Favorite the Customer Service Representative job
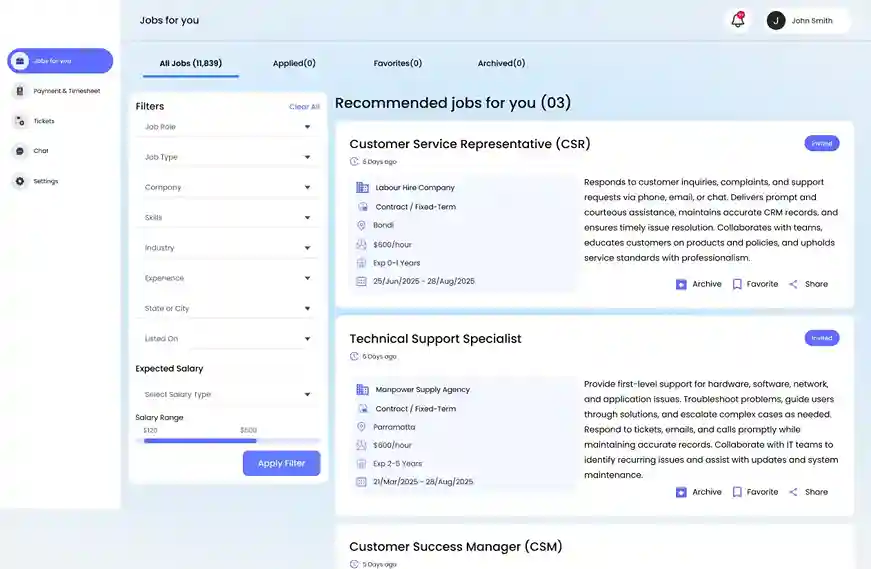871x569 pixels. point(754,284)
